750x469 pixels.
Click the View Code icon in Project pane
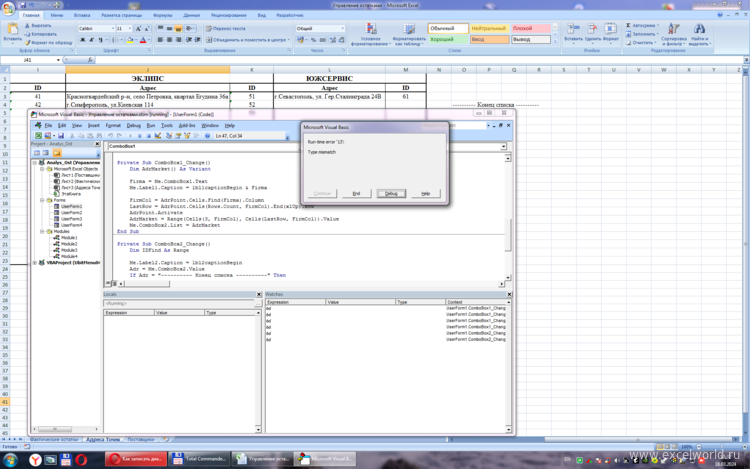[36, 153]
